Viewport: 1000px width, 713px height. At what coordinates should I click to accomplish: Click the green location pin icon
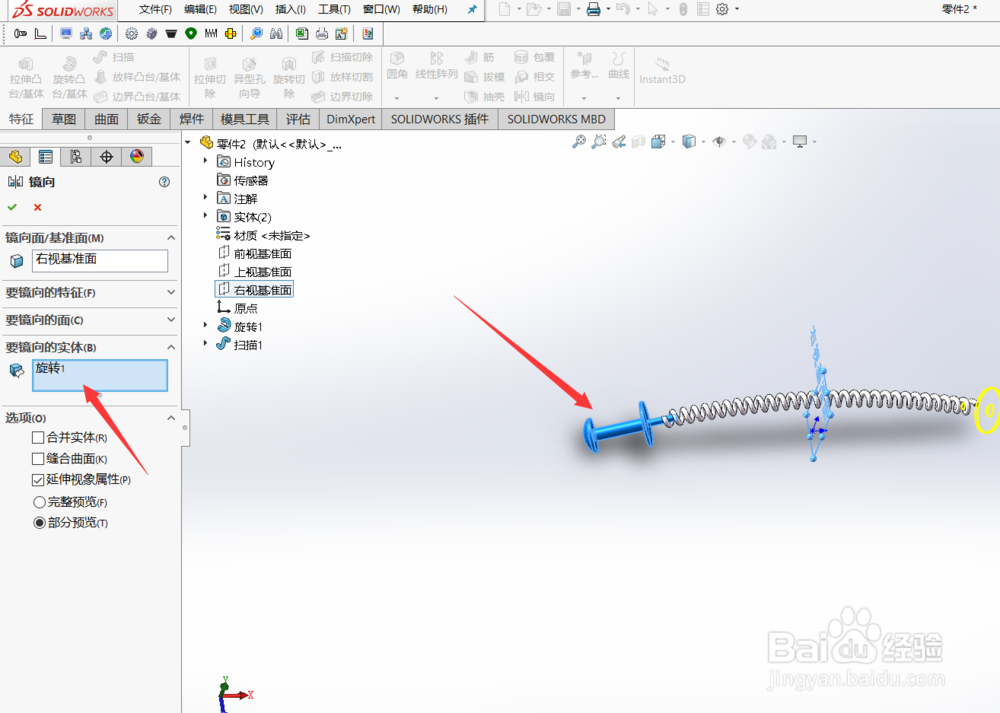[191, 33]
